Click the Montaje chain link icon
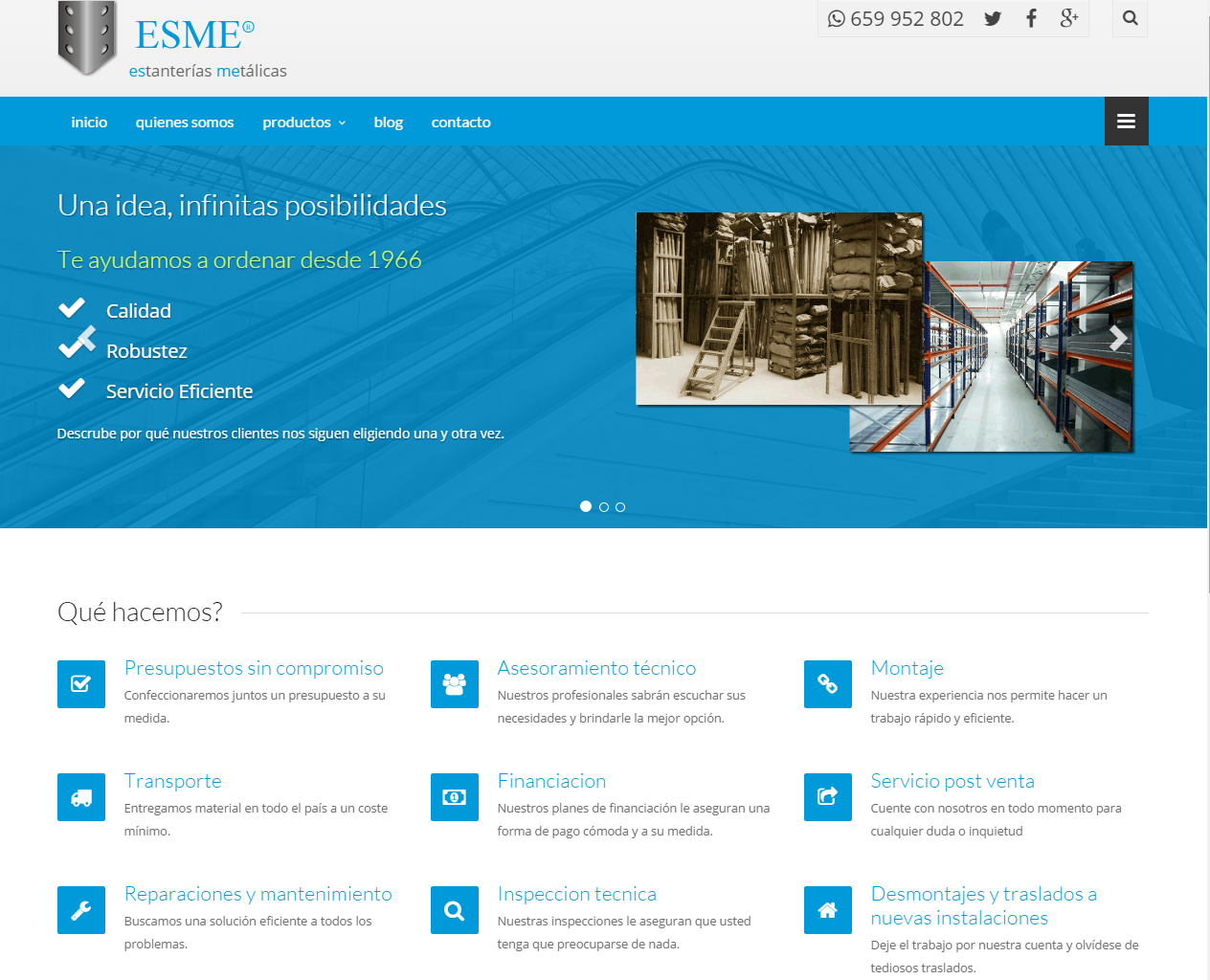This screenshot has height=980, width=1210. coord(828,684)
